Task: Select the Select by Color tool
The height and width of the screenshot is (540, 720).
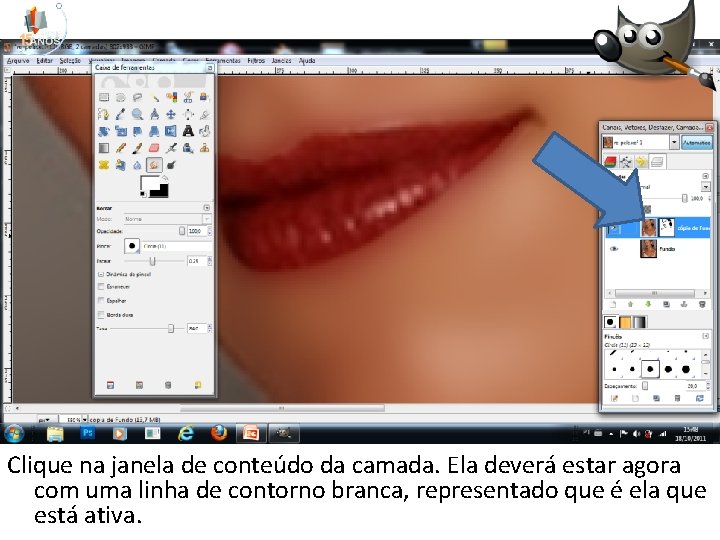Action: point(171,97)
